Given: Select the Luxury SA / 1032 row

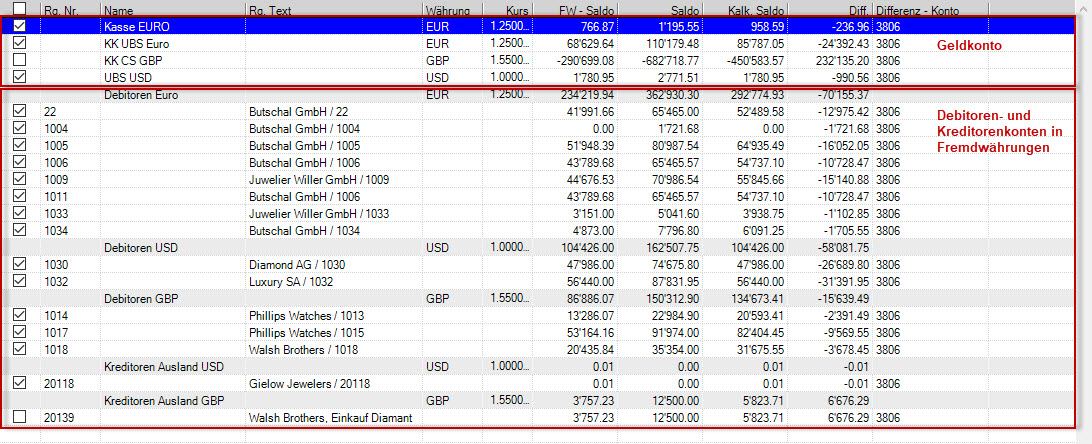Looking at the screenshot, I should 293,281.
